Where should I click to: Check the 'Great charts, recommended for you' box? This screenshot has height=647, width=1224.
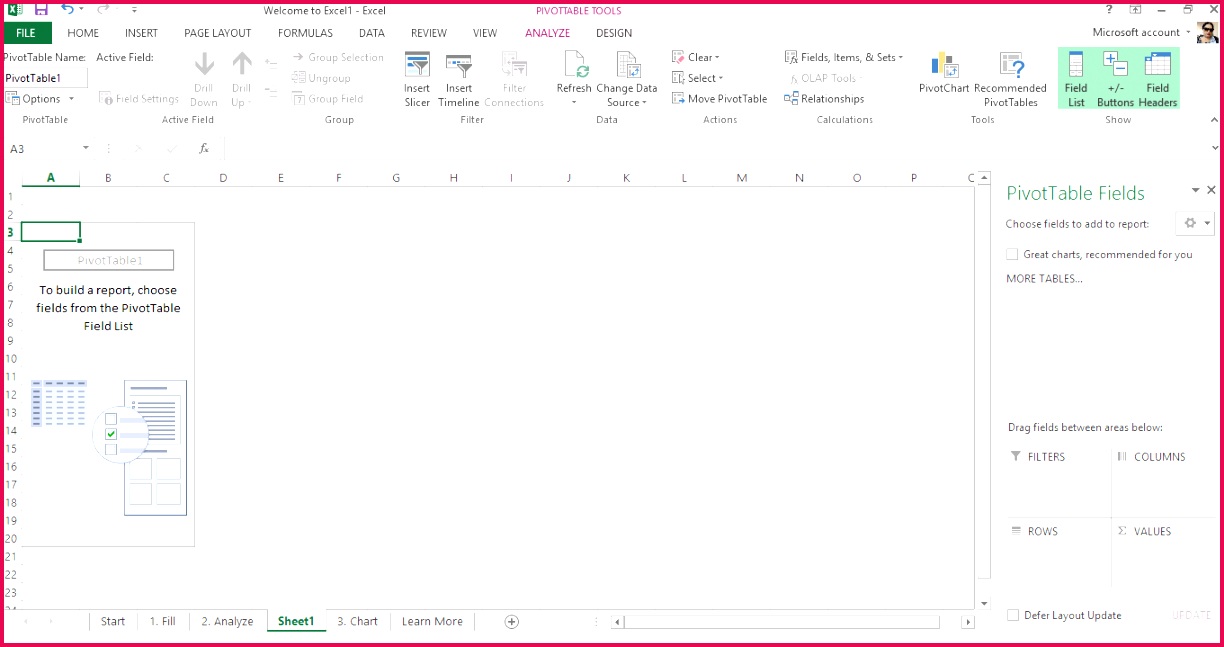[x=1013, y=254]
